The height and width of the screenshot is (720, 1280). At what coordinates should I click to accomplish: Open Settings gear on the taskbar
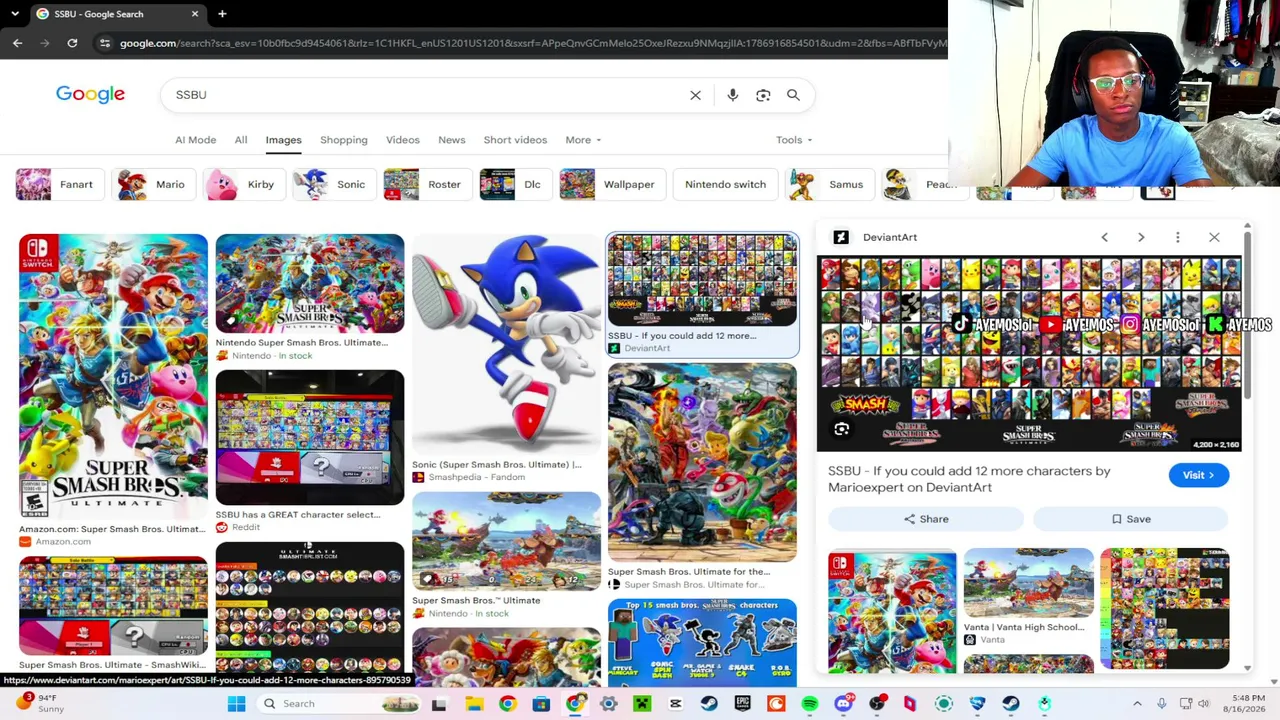pos(608,704)
